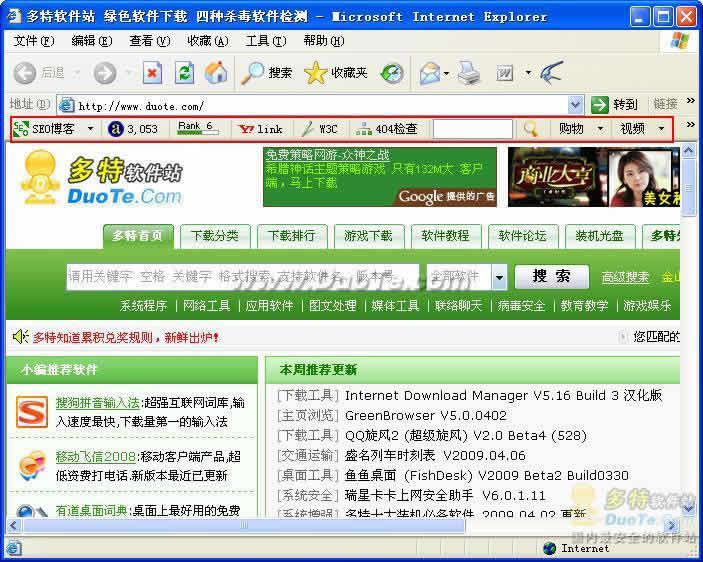Viewport: 703px width, 562px height.
Task: Open the Search (搜索) toolbar button
Action: point(266,73)
